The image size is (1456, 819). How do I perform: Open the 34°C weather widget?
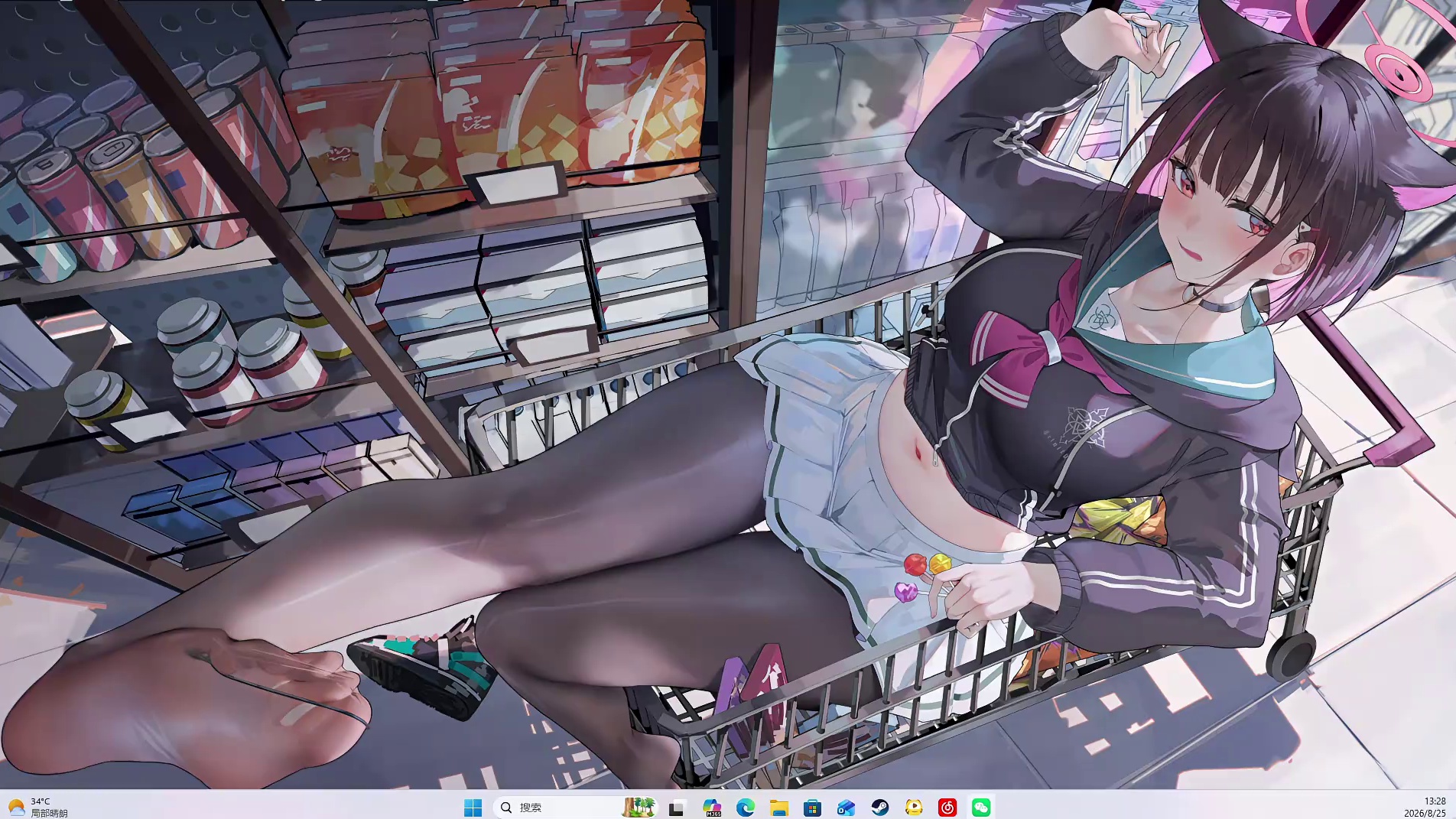pos(38,808)
